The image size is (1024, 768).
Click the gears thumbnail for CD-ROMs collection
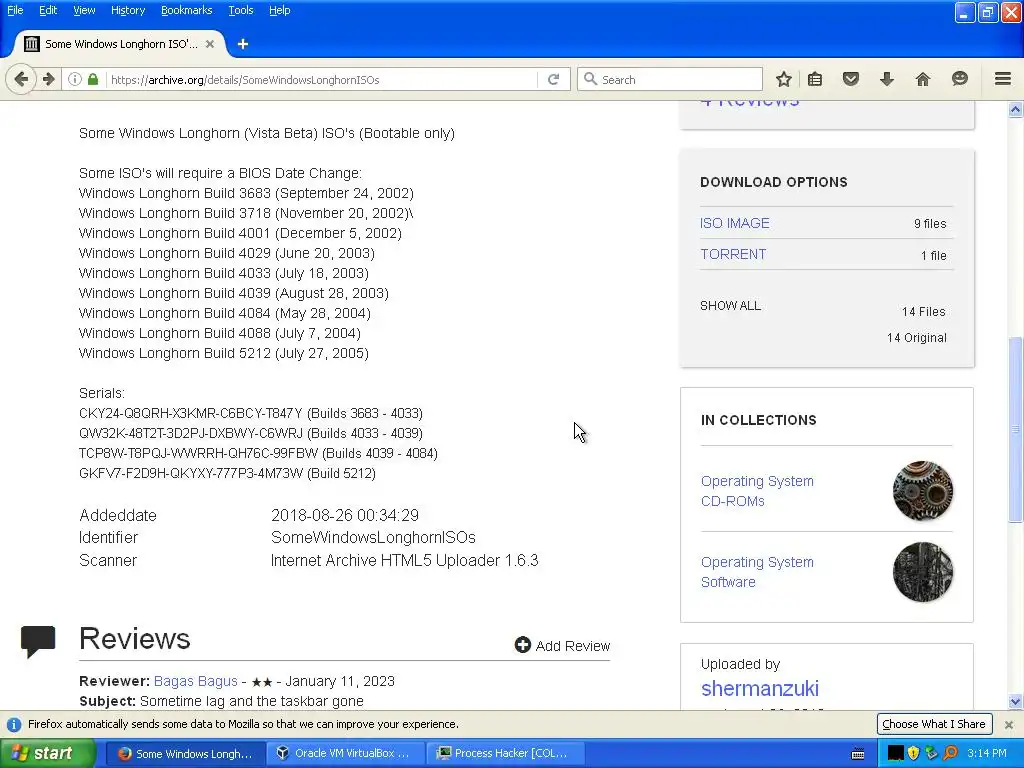923,491
